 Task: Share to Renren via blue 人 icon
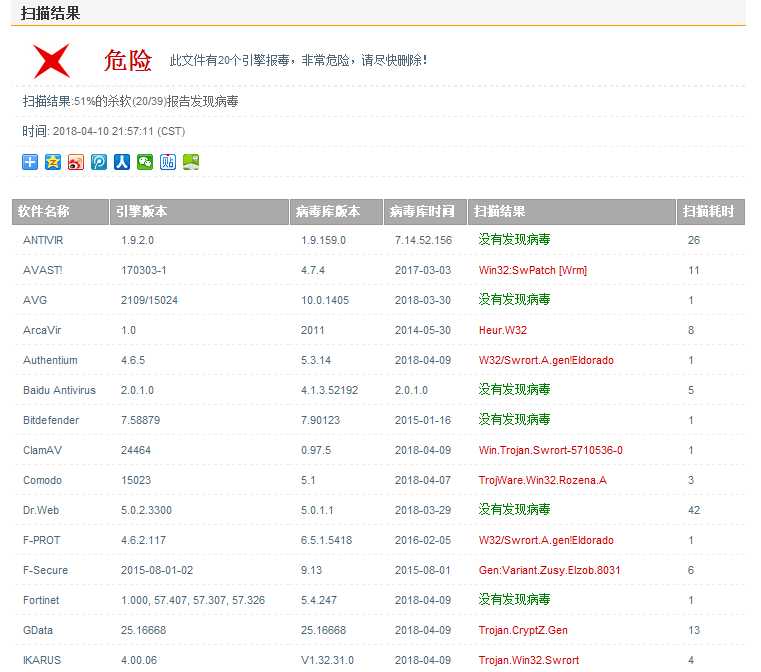(122, 162)
